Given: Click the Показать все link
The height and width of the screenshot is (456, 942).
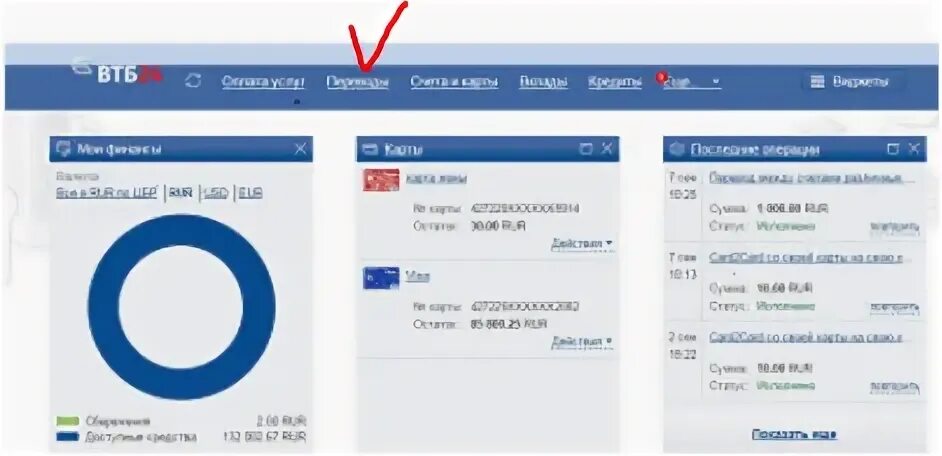Looking at the screenshot, I should point(794,434).
